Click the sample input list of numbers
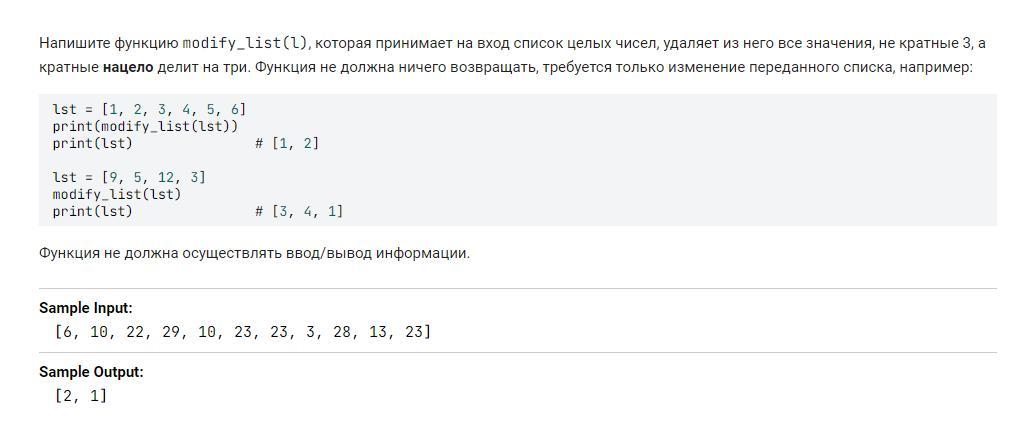 [x=243, y=332]
